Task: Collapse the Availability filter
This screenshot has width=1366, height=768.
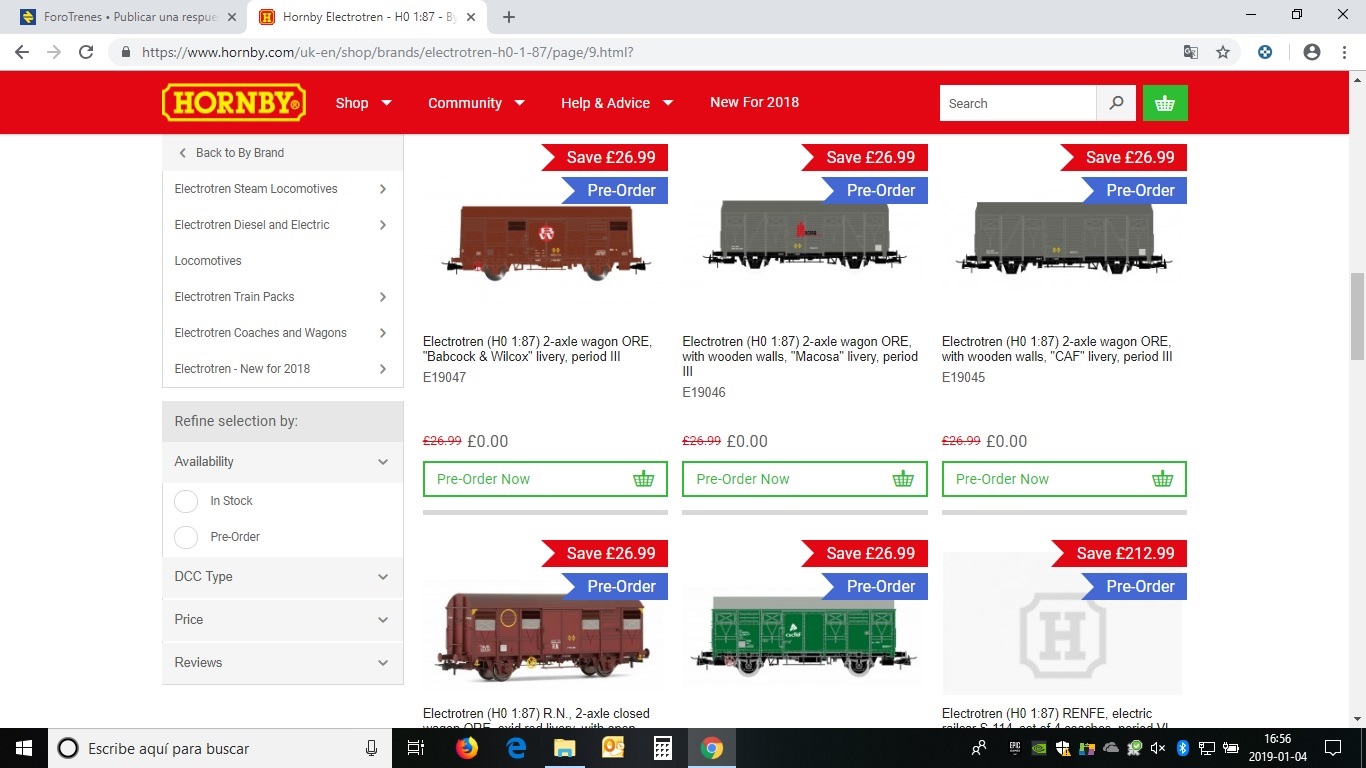Action: (282, 462)
